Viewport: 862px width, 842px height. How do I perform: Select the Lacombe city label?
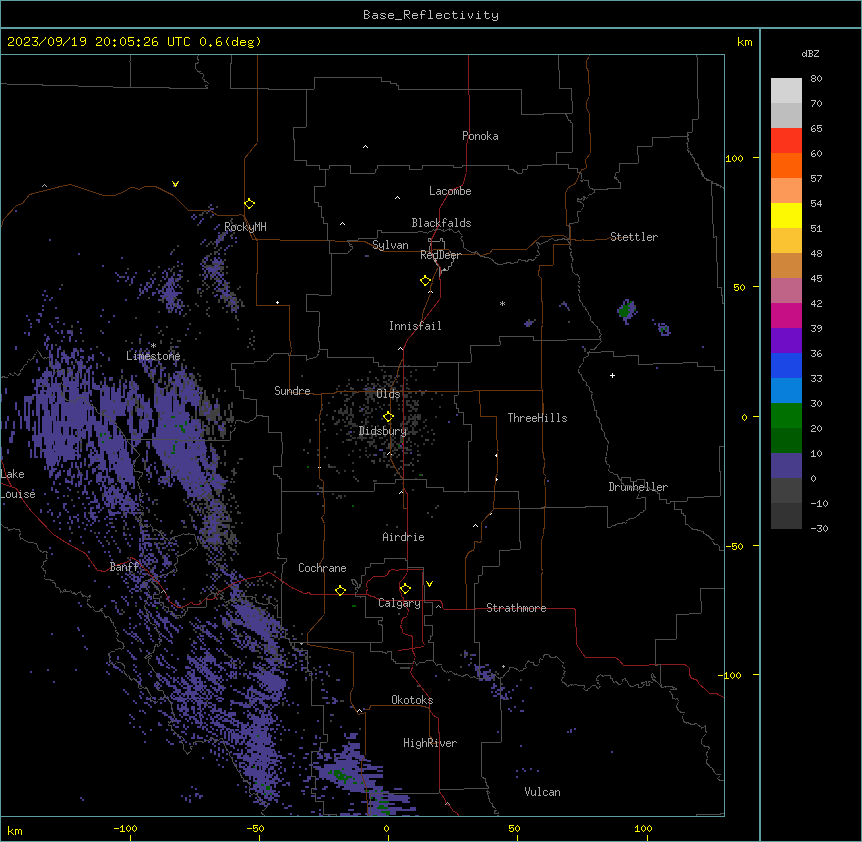click(450, 191)
